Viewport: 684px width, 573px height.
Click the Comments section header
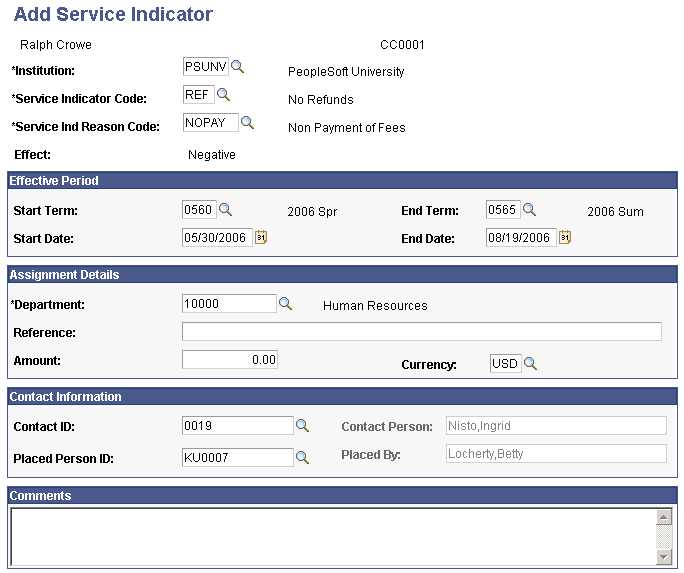click(342, 495)
